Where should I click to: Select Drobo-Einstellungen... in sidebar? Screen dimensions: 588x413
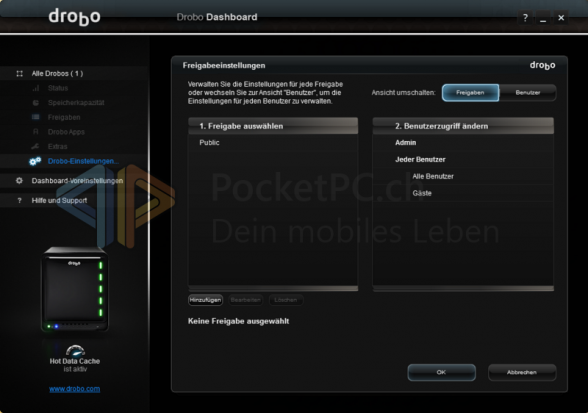click(x=83, y=161)
